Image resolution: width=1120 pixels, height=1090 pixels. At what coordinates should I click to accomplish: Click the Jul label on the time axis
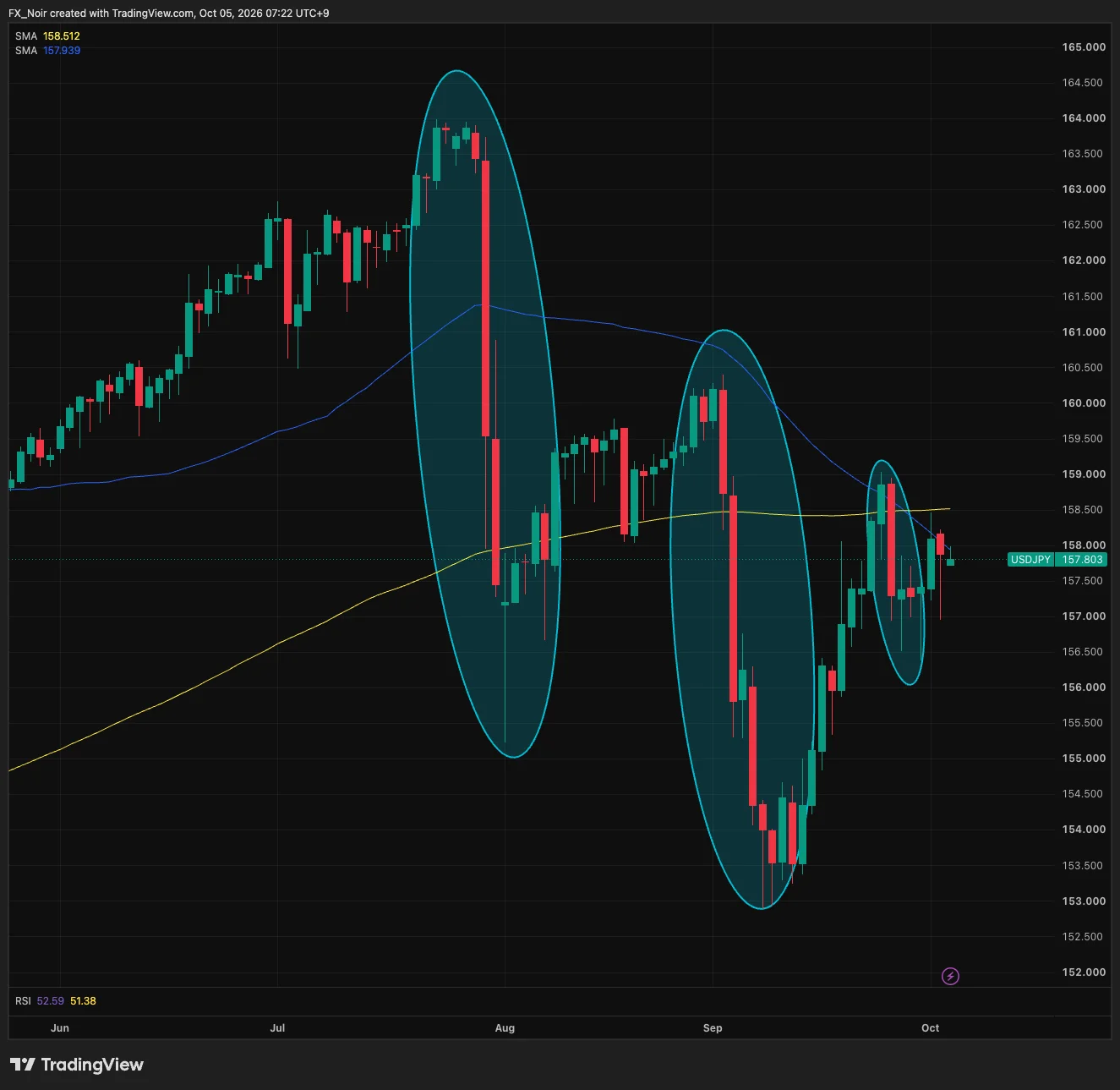pos(277,1028)
